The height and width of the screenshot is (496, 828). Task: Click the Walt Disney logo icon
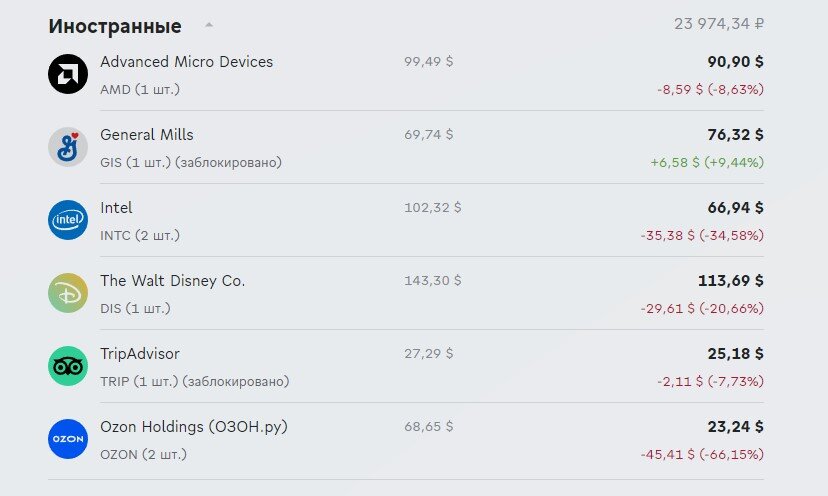point(68,293)
